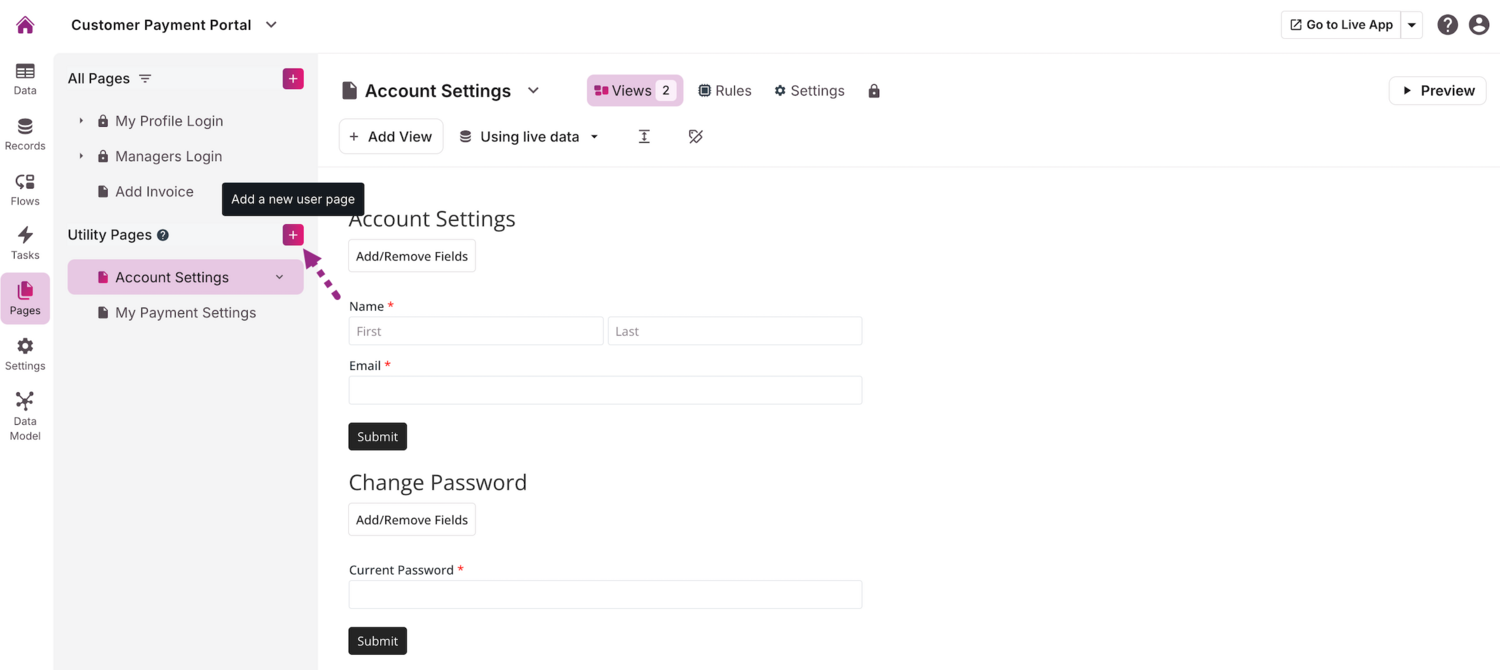Filter the All Pages list

tap(145, 79)
